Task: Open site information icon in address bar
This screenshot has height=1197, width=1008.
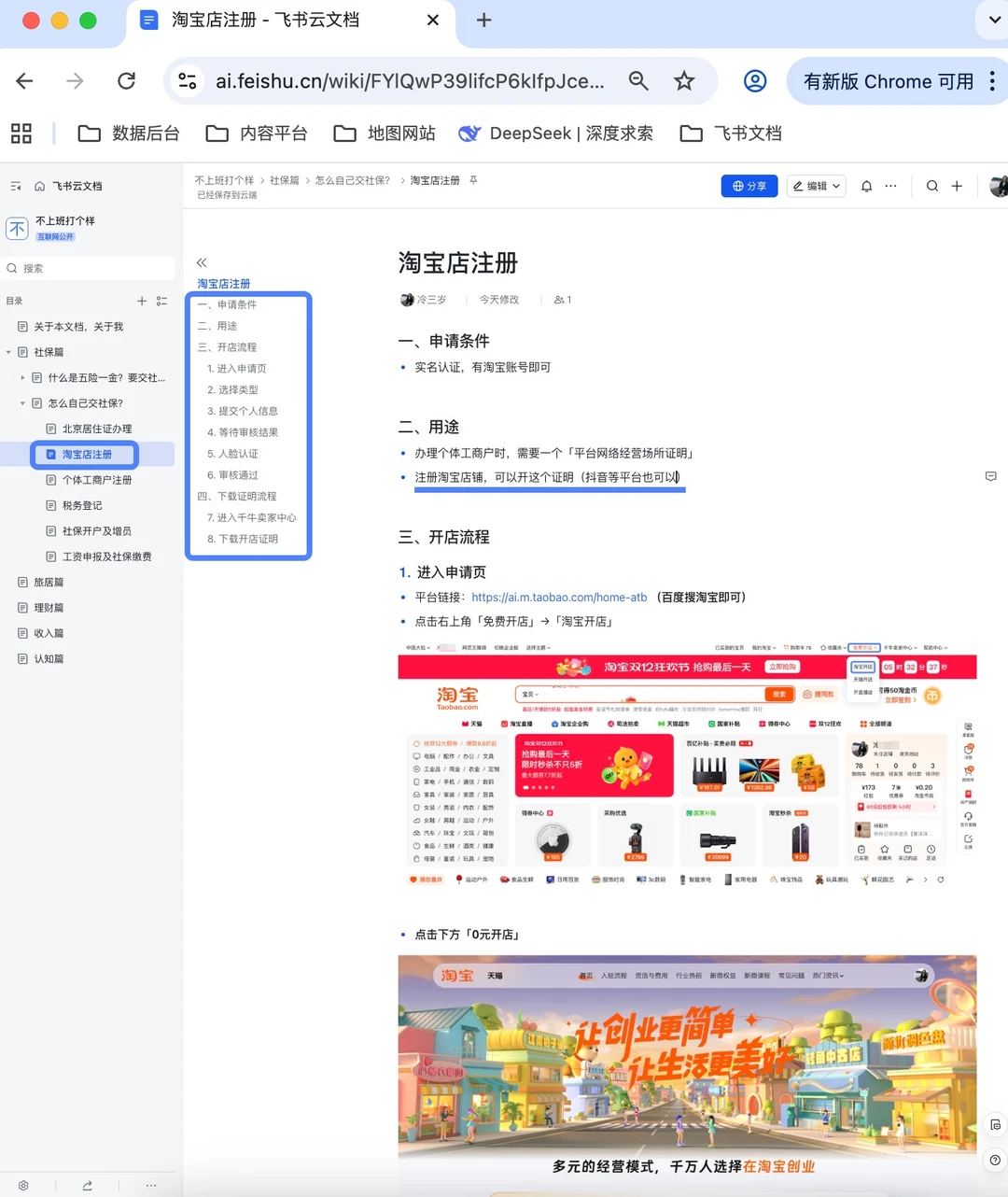Action: tap(188, 81)
